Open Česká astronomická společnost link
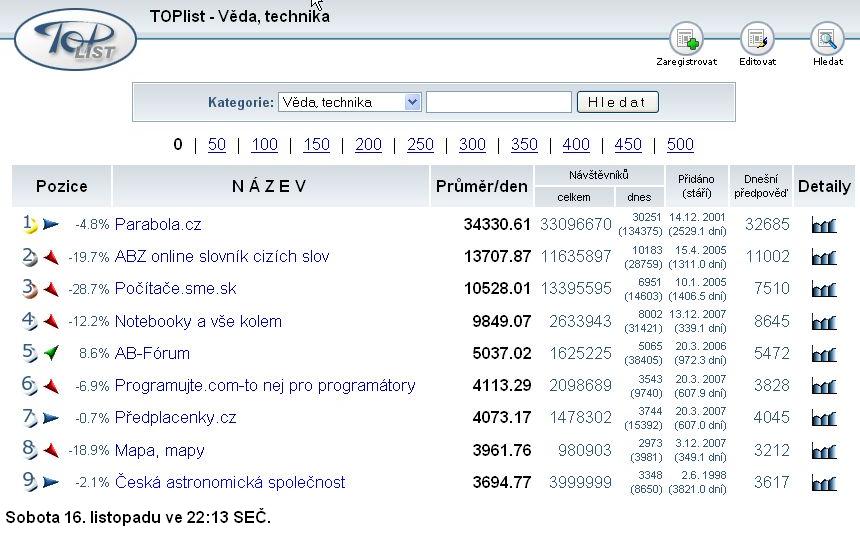 click(x=230, y=482)
